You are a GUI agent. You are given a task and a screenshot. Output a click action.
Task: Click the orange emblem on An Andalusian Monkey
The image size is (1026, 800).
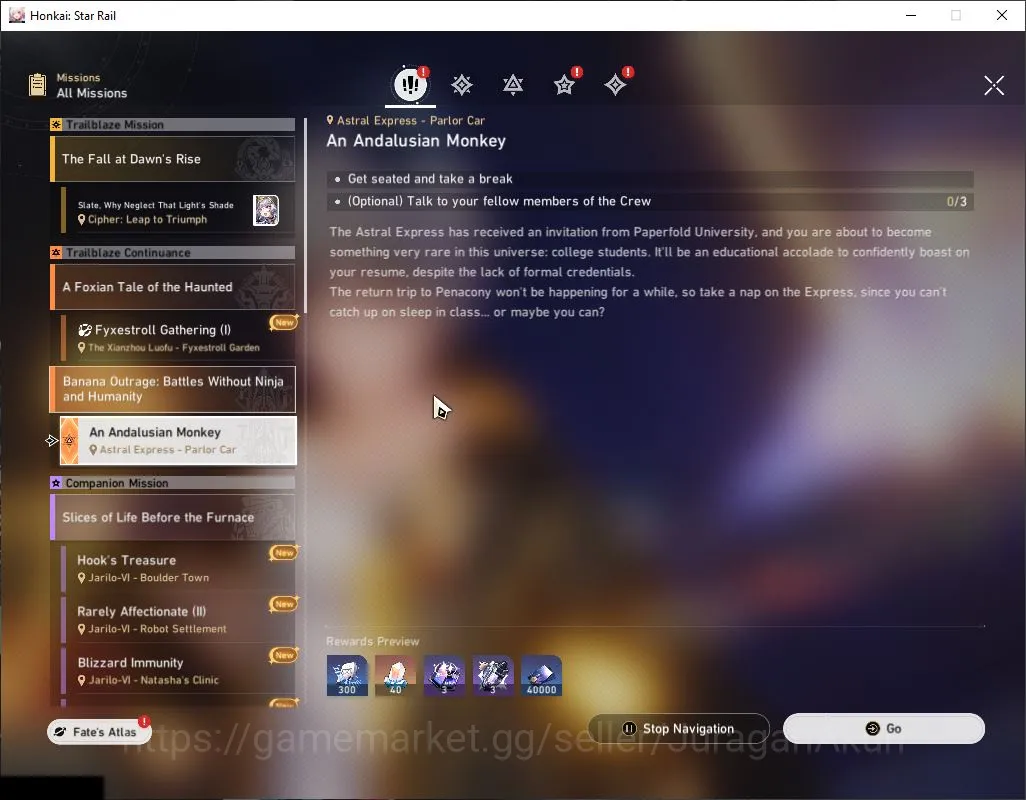[x=69, y=440]
